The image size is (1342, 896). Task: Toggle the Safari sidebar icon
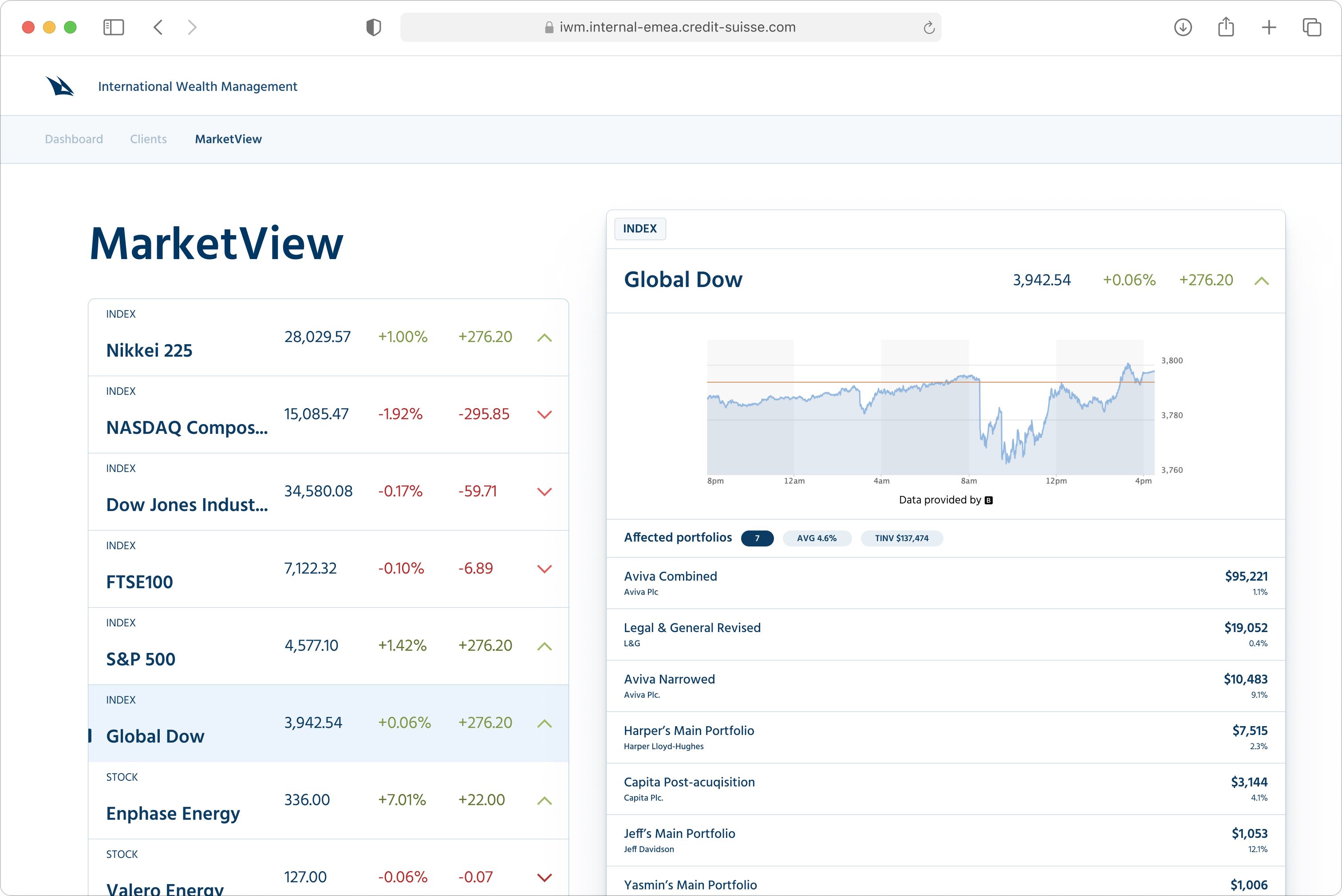pyautogui.click(x=113, y=27)
